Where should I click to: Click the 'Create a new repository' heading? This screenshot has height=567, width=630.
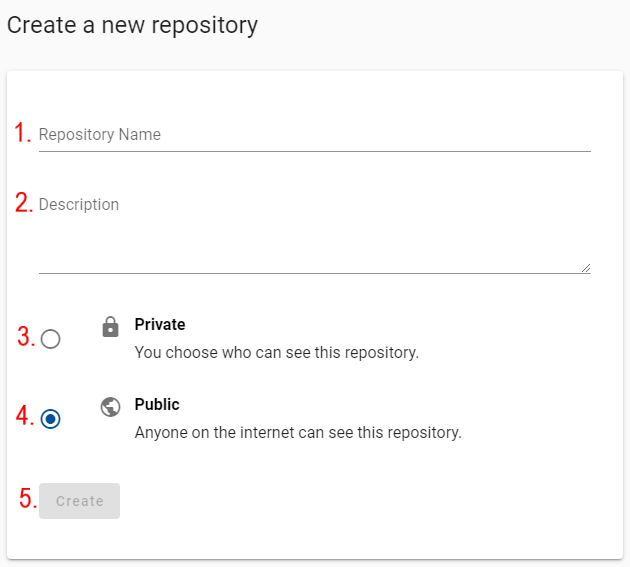132,25
